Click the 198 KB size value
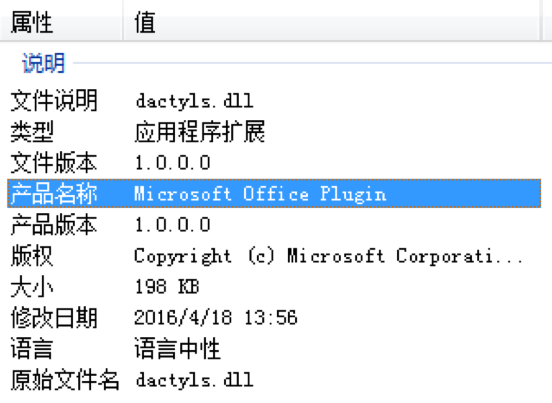552x403 pixels. tap(167, 286)
